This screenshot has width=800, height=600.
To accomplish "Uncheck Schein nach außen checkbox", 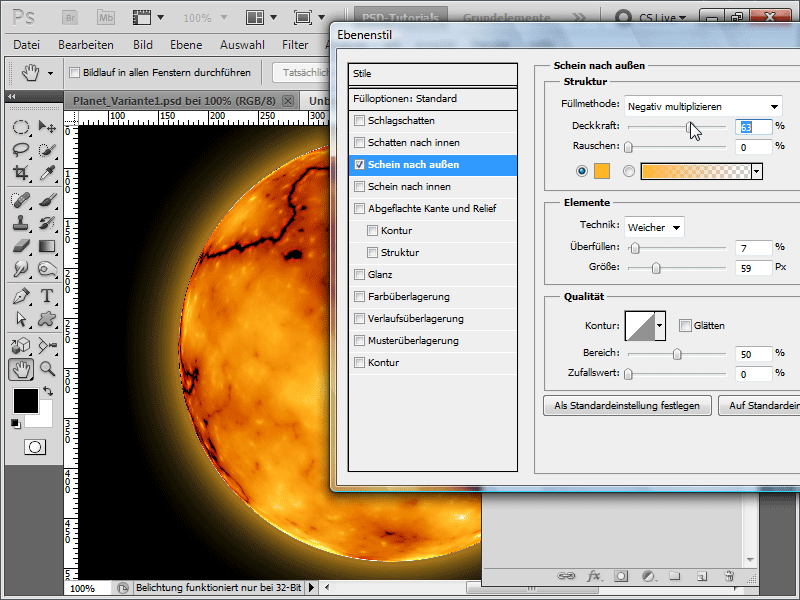I will click(x=360, y=165).
